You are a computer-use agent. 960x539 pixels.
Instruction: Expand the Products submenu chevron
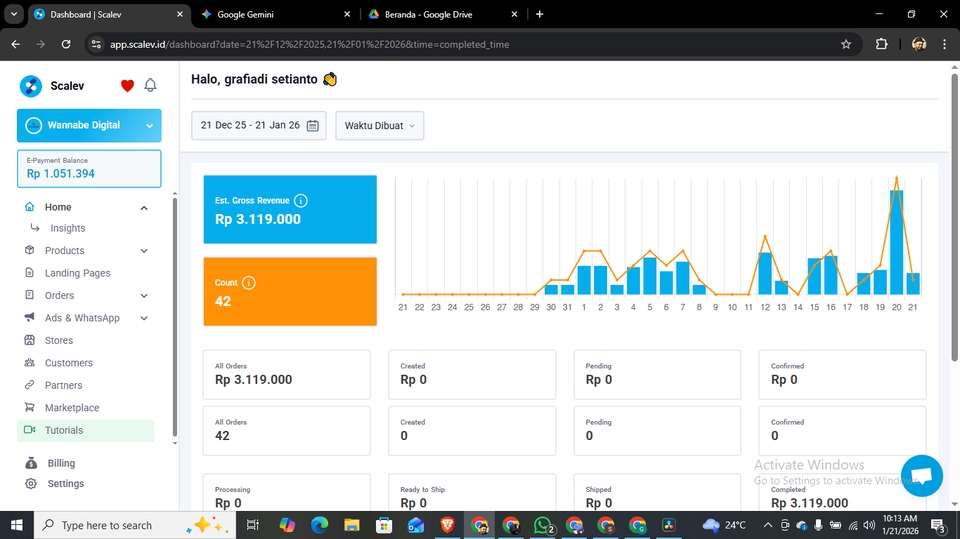pyautogui.click(x=144, y=251)
